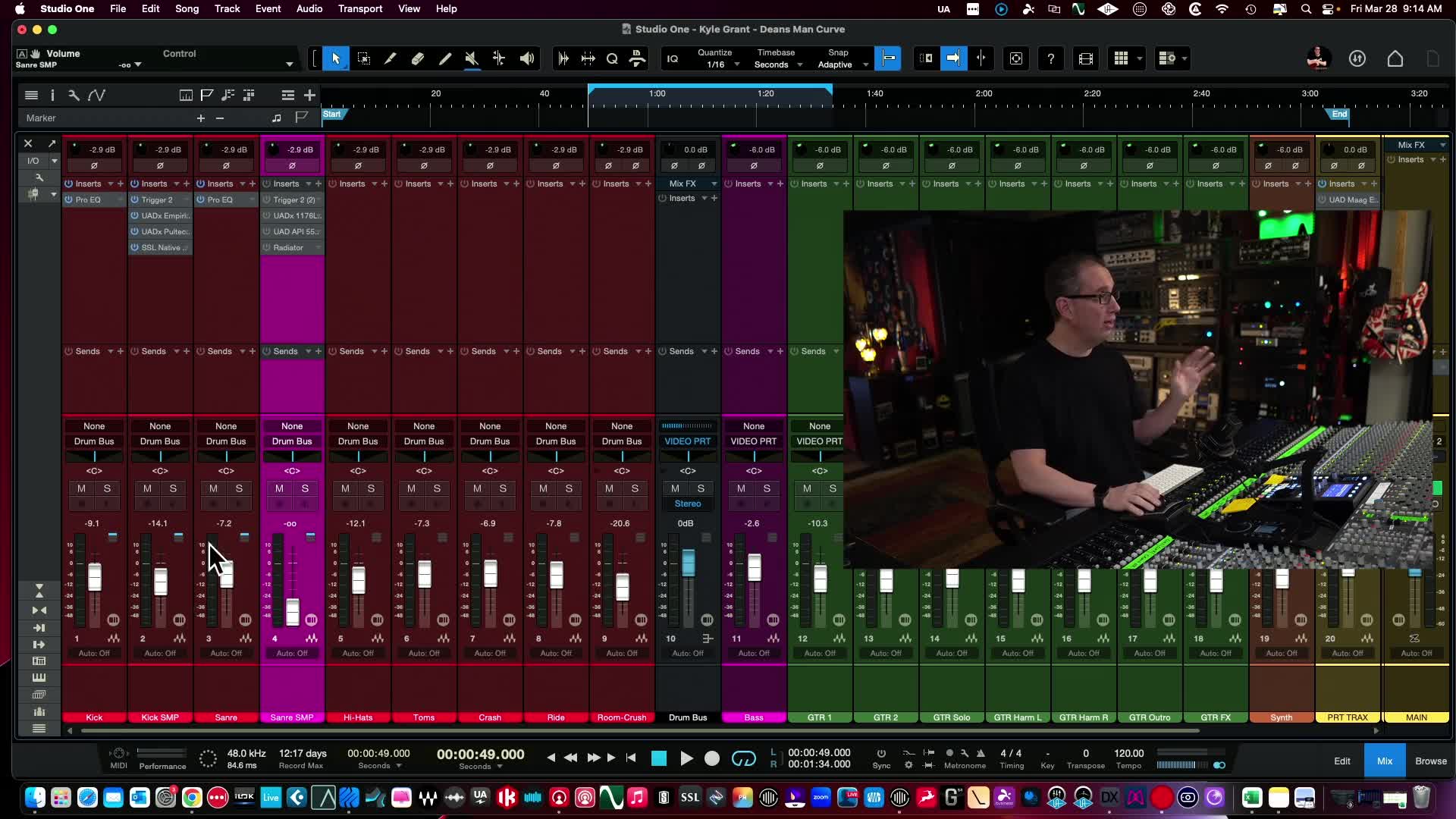Show automation curve icon

(x=96, y=95)
